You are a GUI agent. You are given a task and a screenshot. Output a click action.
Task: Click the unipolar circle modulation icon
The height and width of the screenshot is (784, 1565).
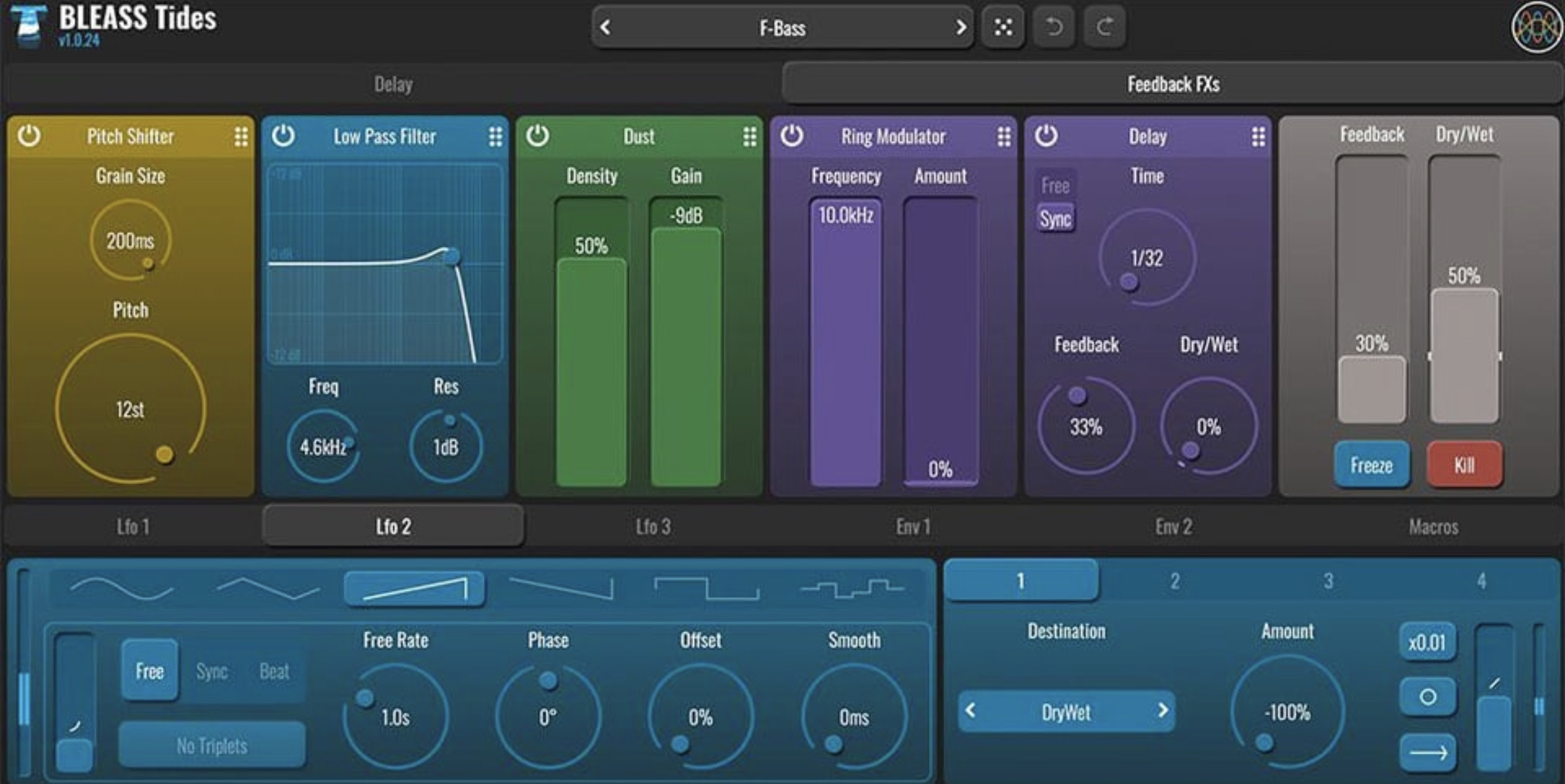[x=1427, y=696]
